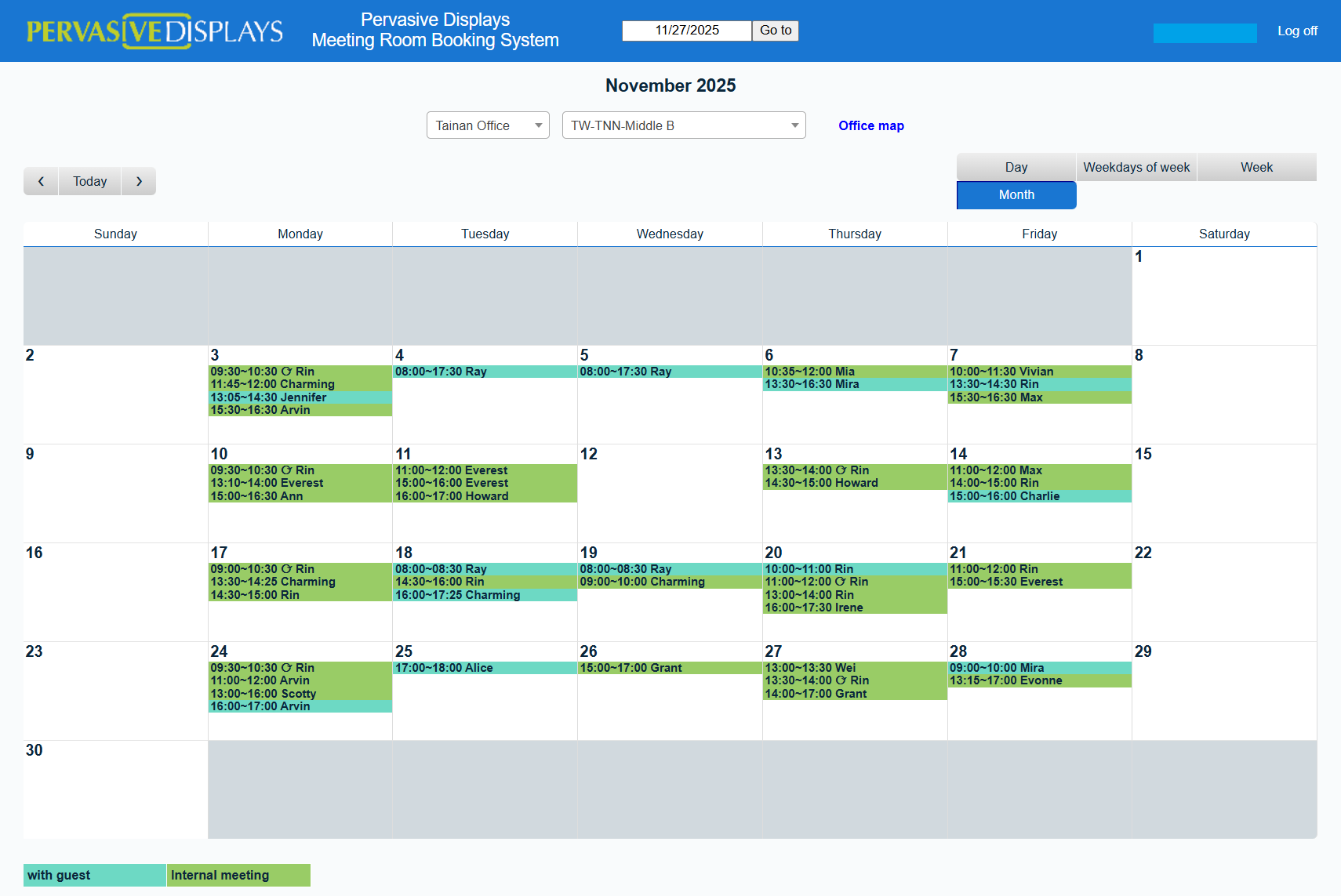Switch to Day view

point(1016,167)
